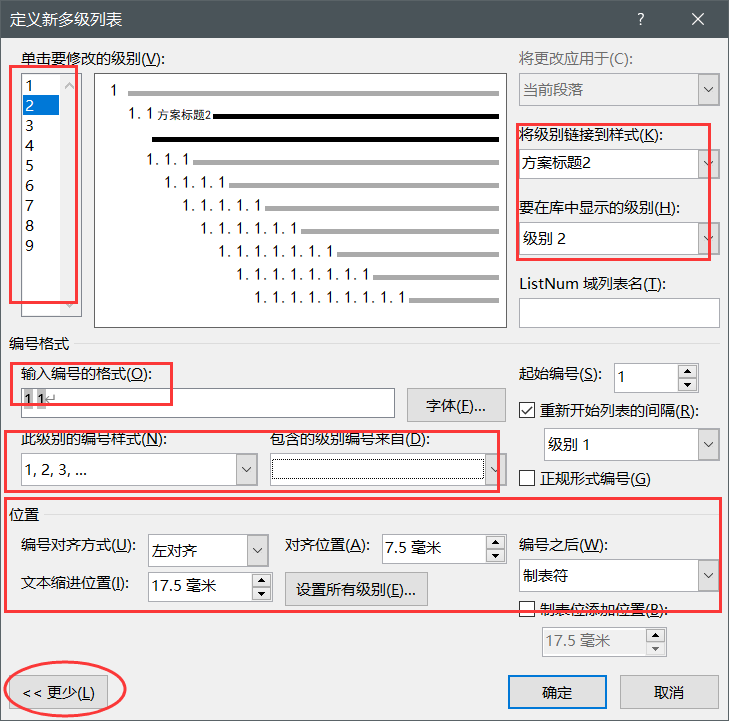Open the numbering style dropdown for this level
This screenshot has height=721, width=729.
coord(246,468)
